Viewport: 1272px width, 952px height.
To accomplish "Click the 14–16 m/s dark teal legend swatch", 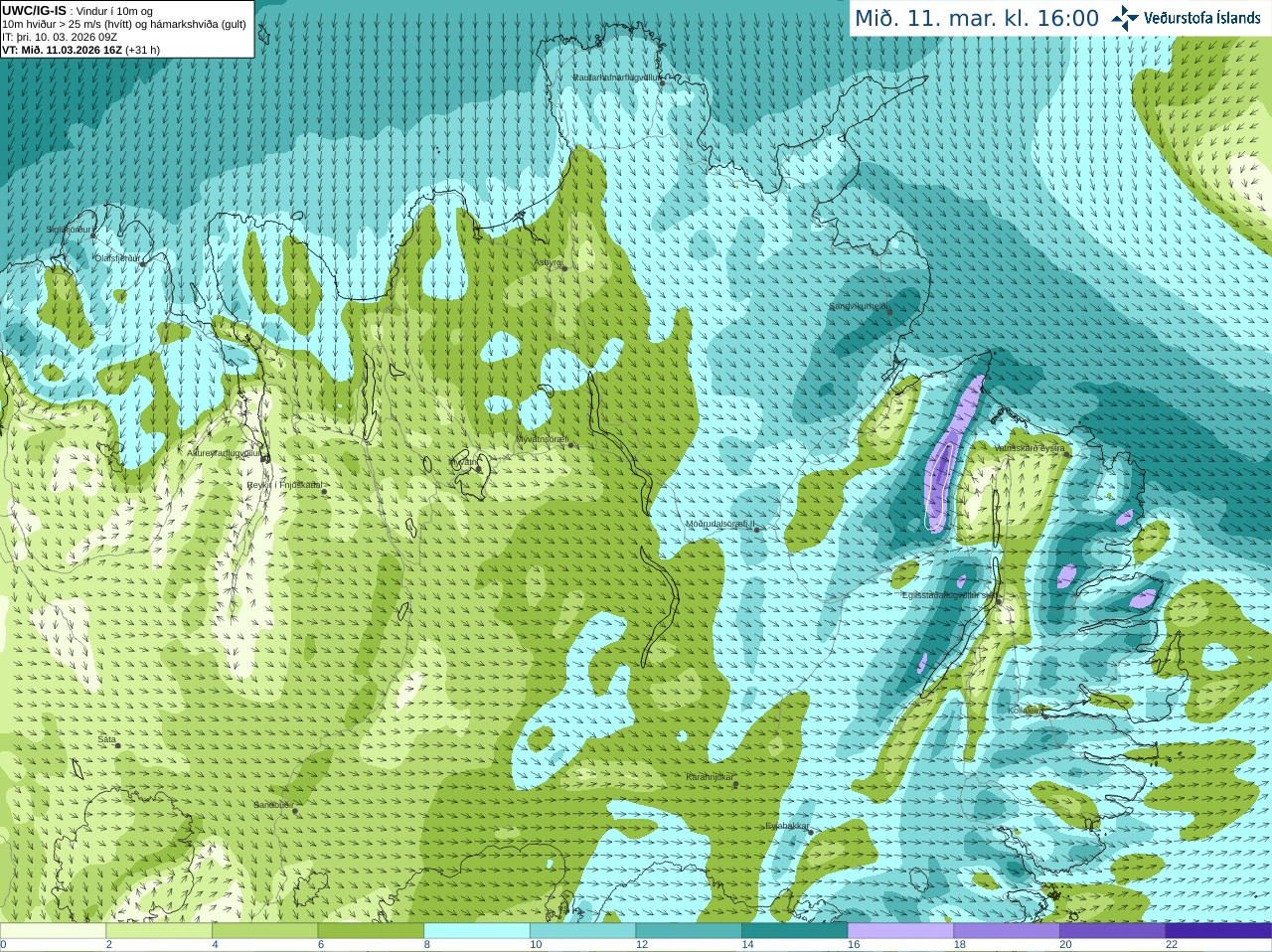I will pyautogui.click(x=795, y=931).
